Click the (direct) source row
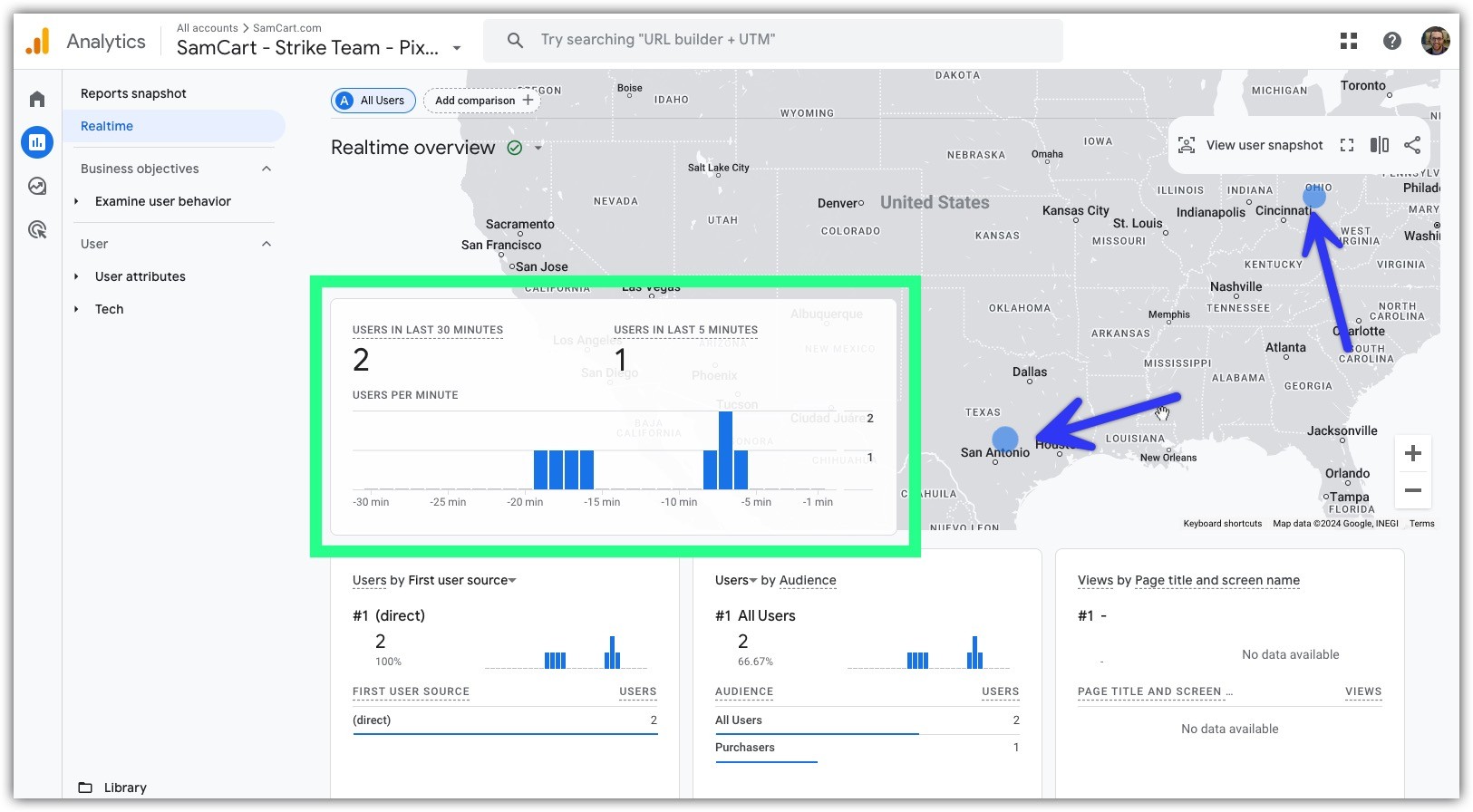Image resolution: width=1473 pixels, height=812 pixels. click(x=505, y=720)
